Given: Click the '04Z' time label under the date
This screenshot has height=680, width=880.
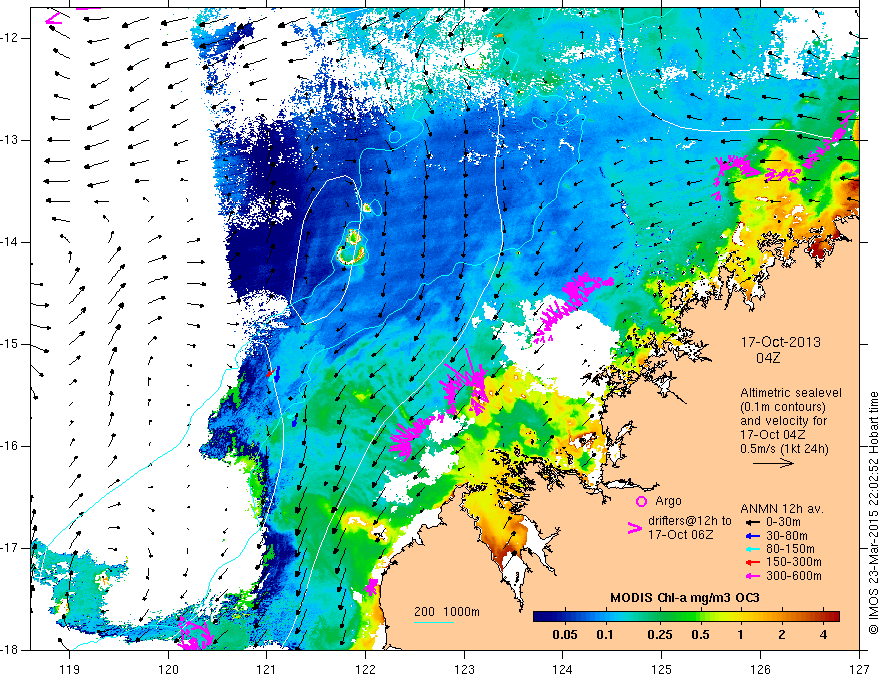Looking at the screenshot, I should click(768, 358).
